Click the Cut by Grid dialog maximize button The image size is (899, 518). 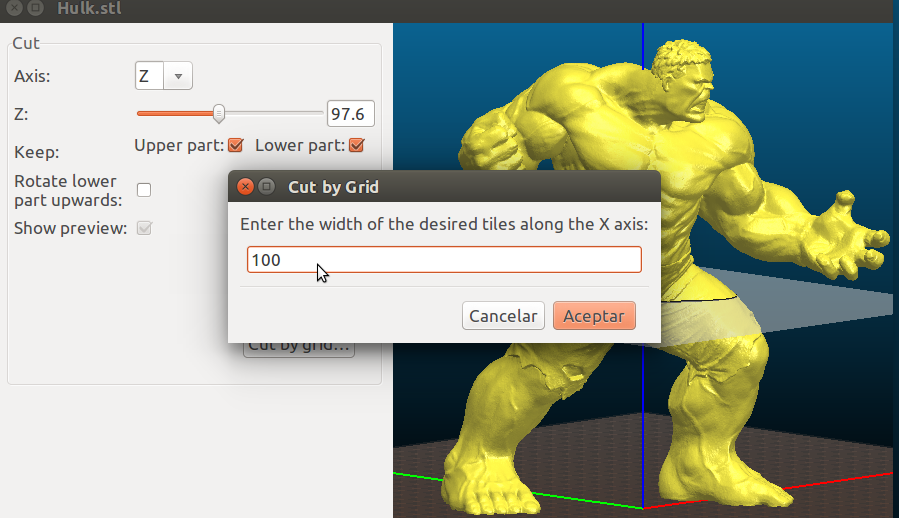pos(267,187)
